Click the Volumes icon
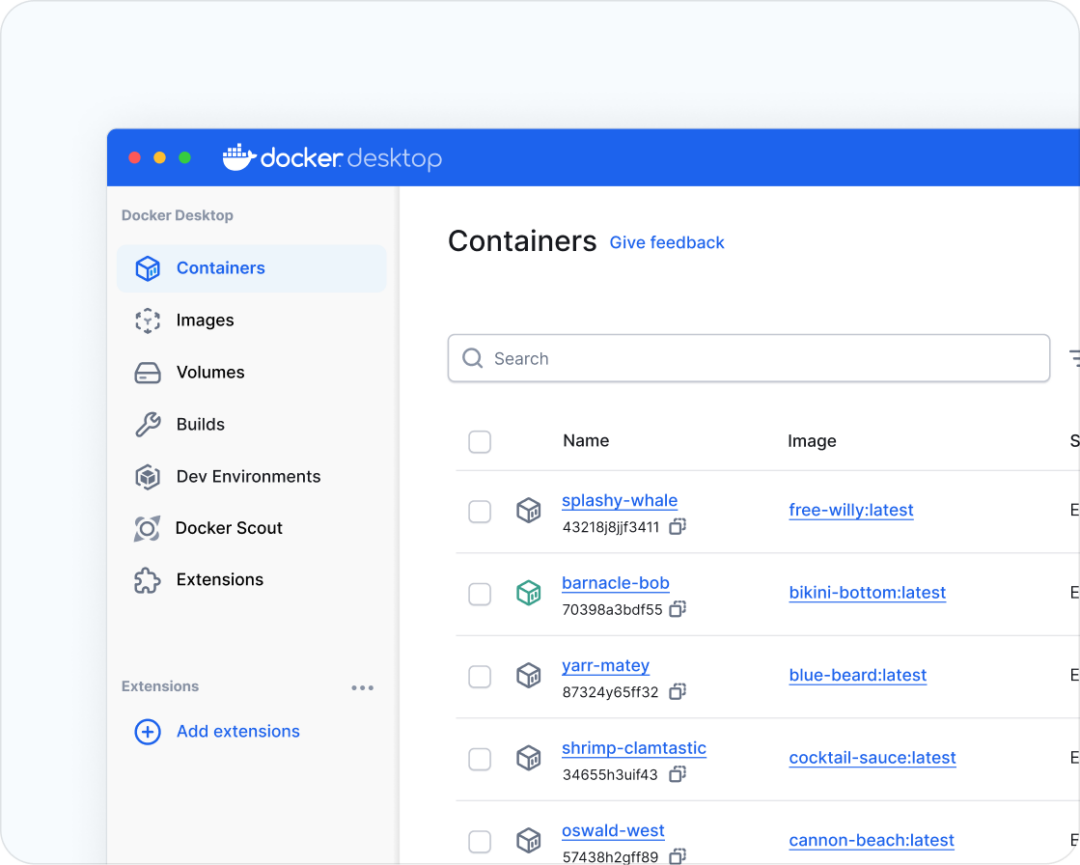This screenshot has width=1080, height=865. pos(147,372)
